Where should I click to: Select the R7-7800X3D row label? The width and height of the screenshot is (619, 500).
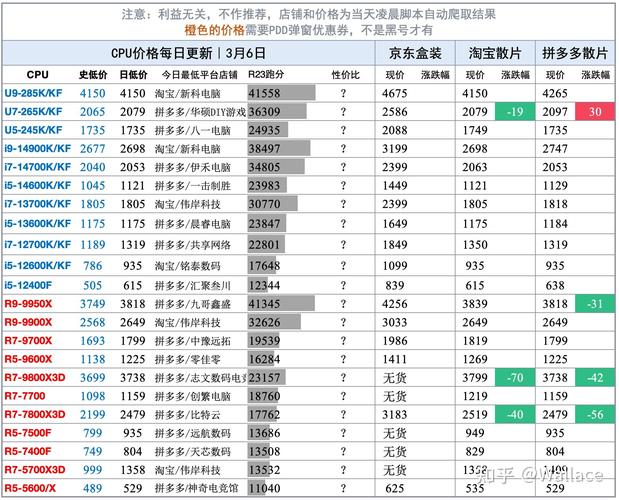point(34,415)
